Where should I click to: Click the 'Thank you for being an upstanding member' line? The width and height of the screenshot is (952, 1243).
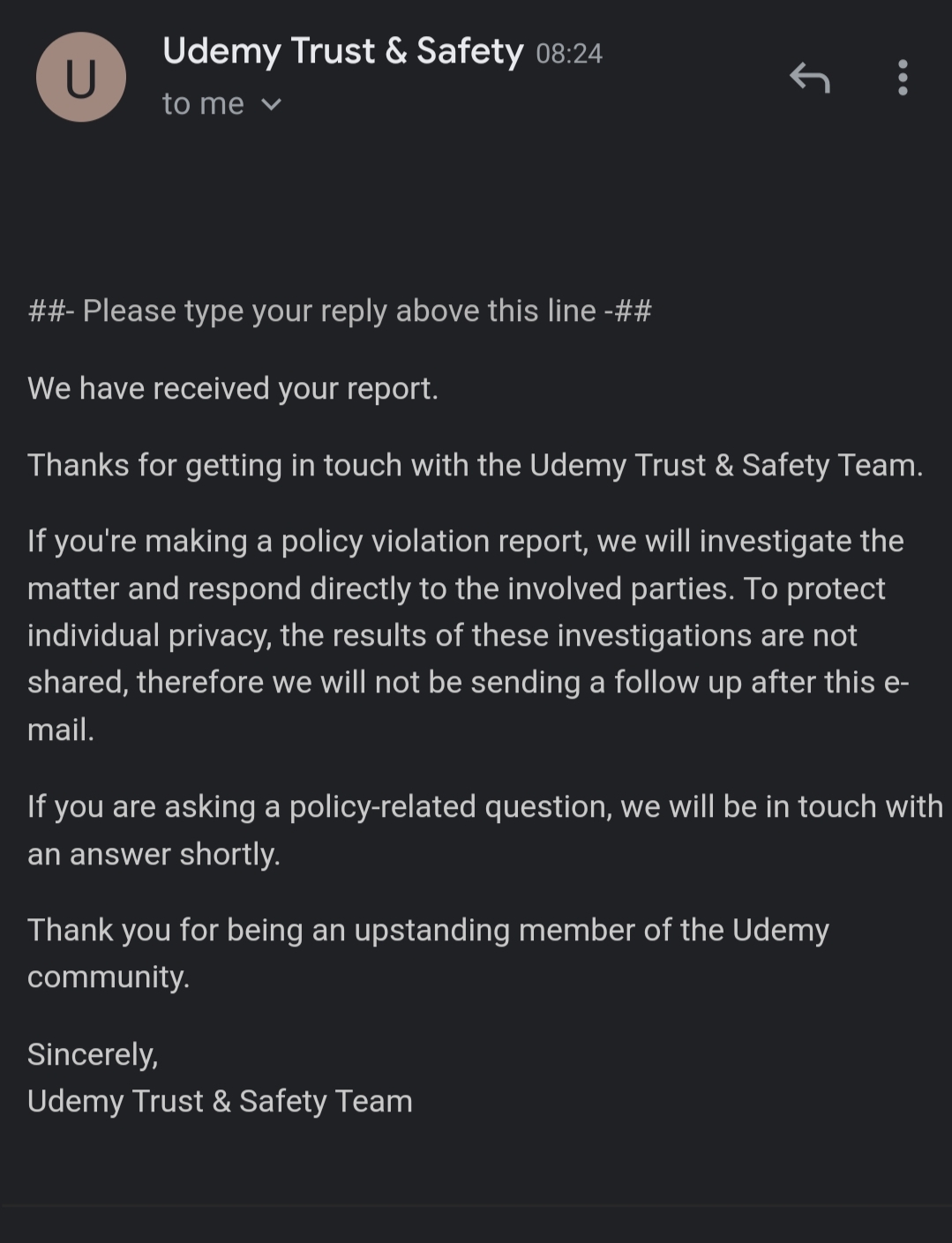click(428, 930)
